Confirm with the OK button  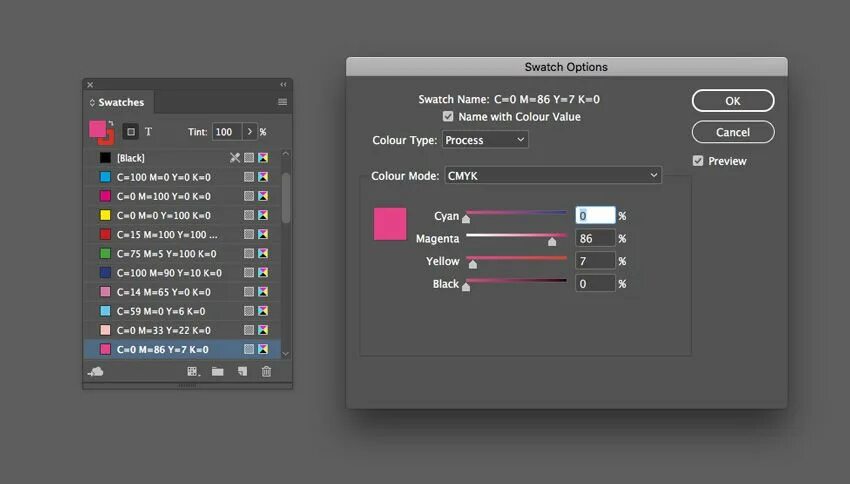pyautogui.click(x=732, y=101)
